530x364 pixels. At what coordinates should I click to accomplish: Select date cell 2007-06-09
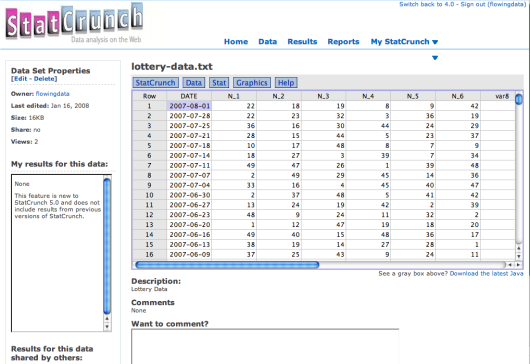click(189, 254)
